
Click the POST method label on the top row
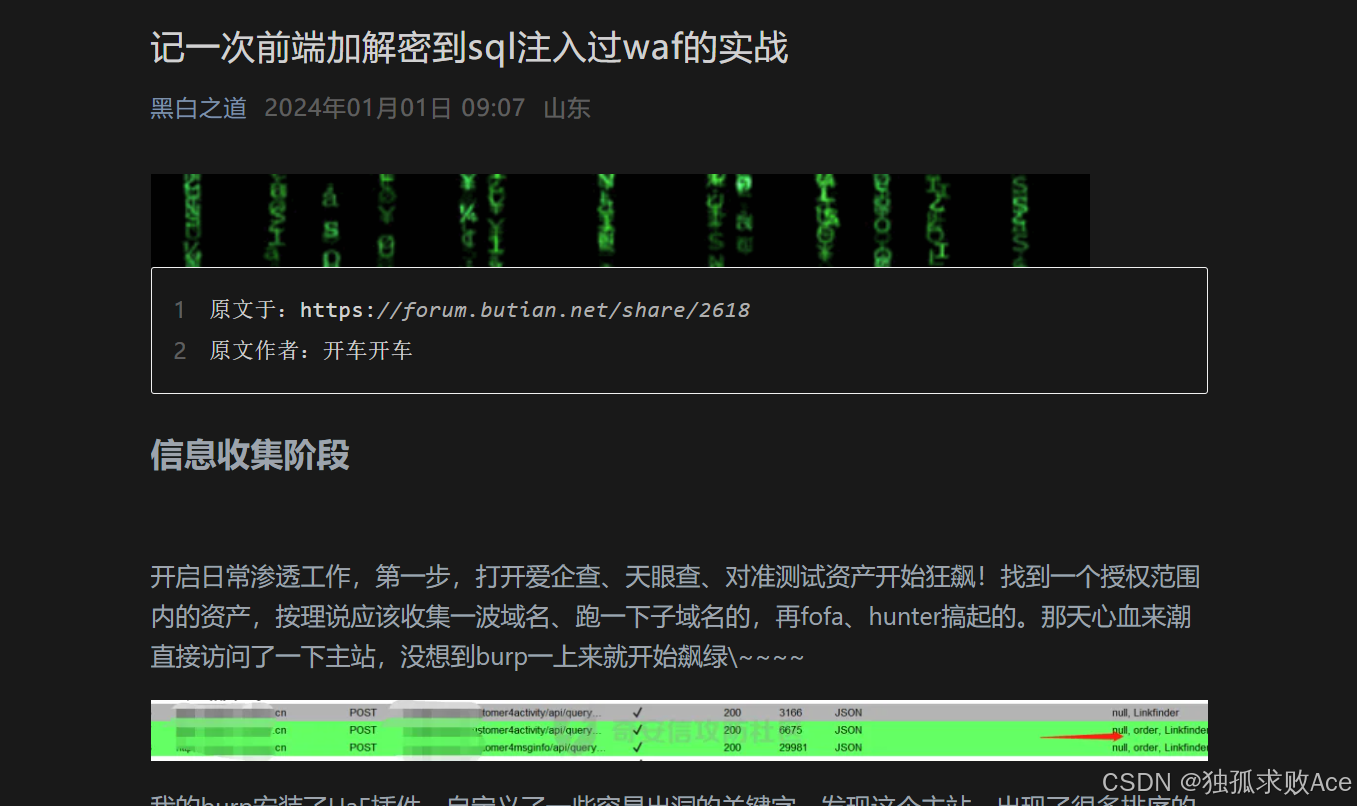tap(362, 712)
